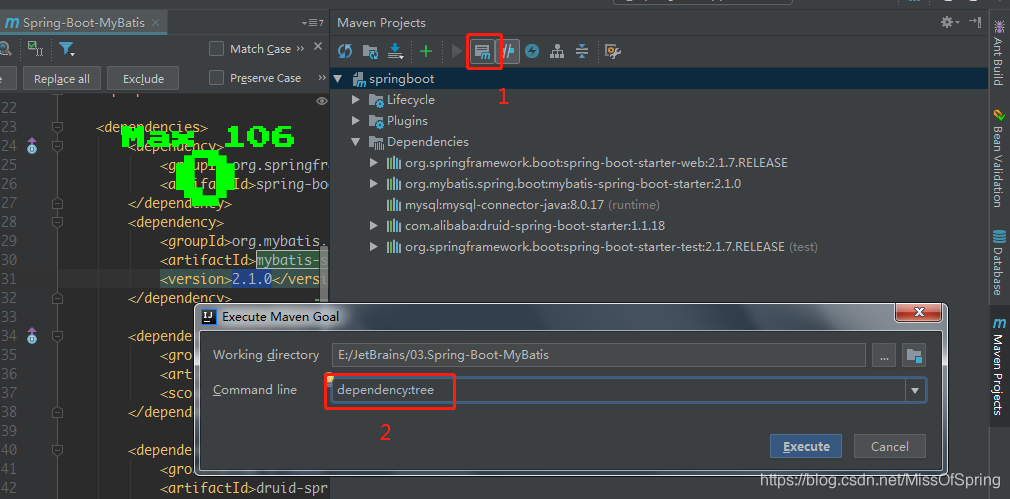This screenshot has width=1010, height=499.
Task: Collapse all nodes in the Maven tree
Action: (582, 52)
